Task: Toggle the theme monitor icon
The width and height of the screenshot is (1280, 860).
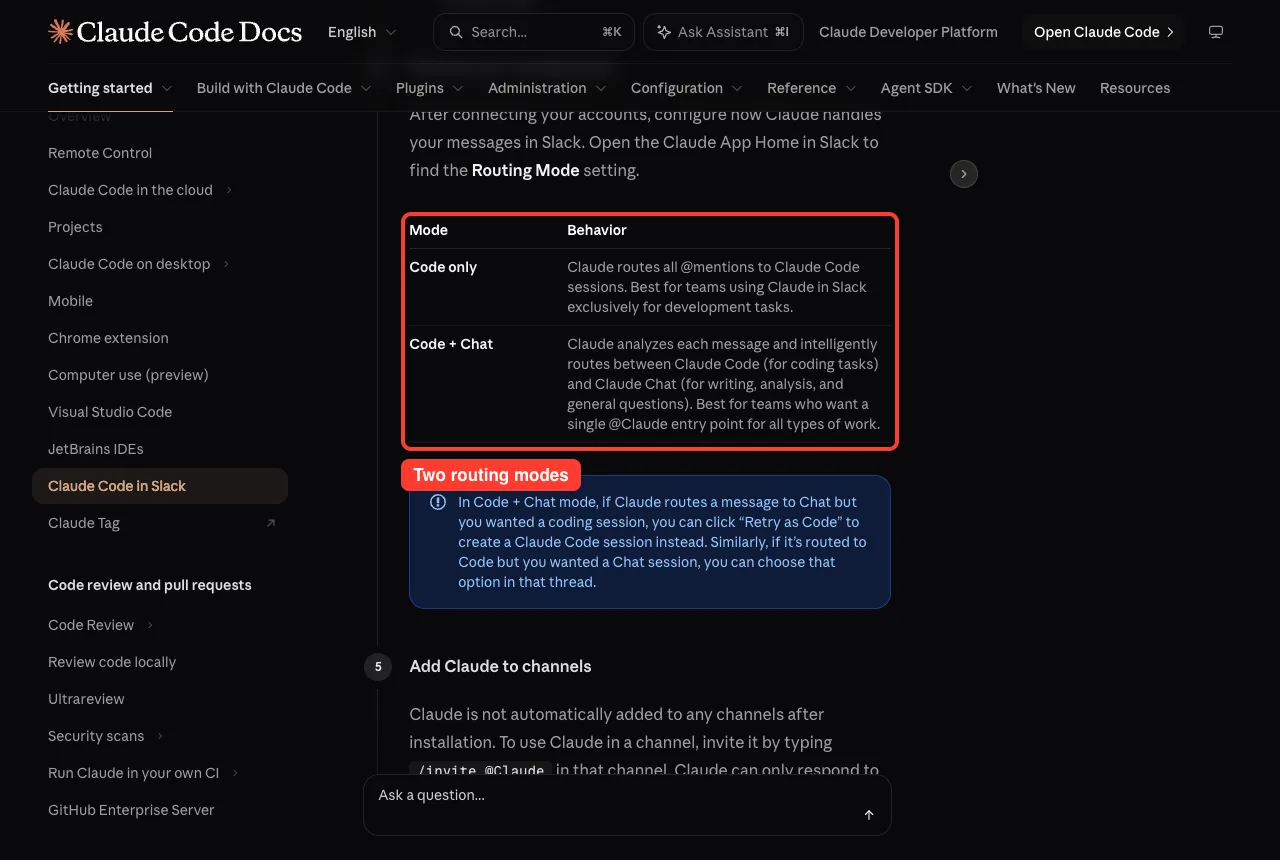Action: point(1216,32)
